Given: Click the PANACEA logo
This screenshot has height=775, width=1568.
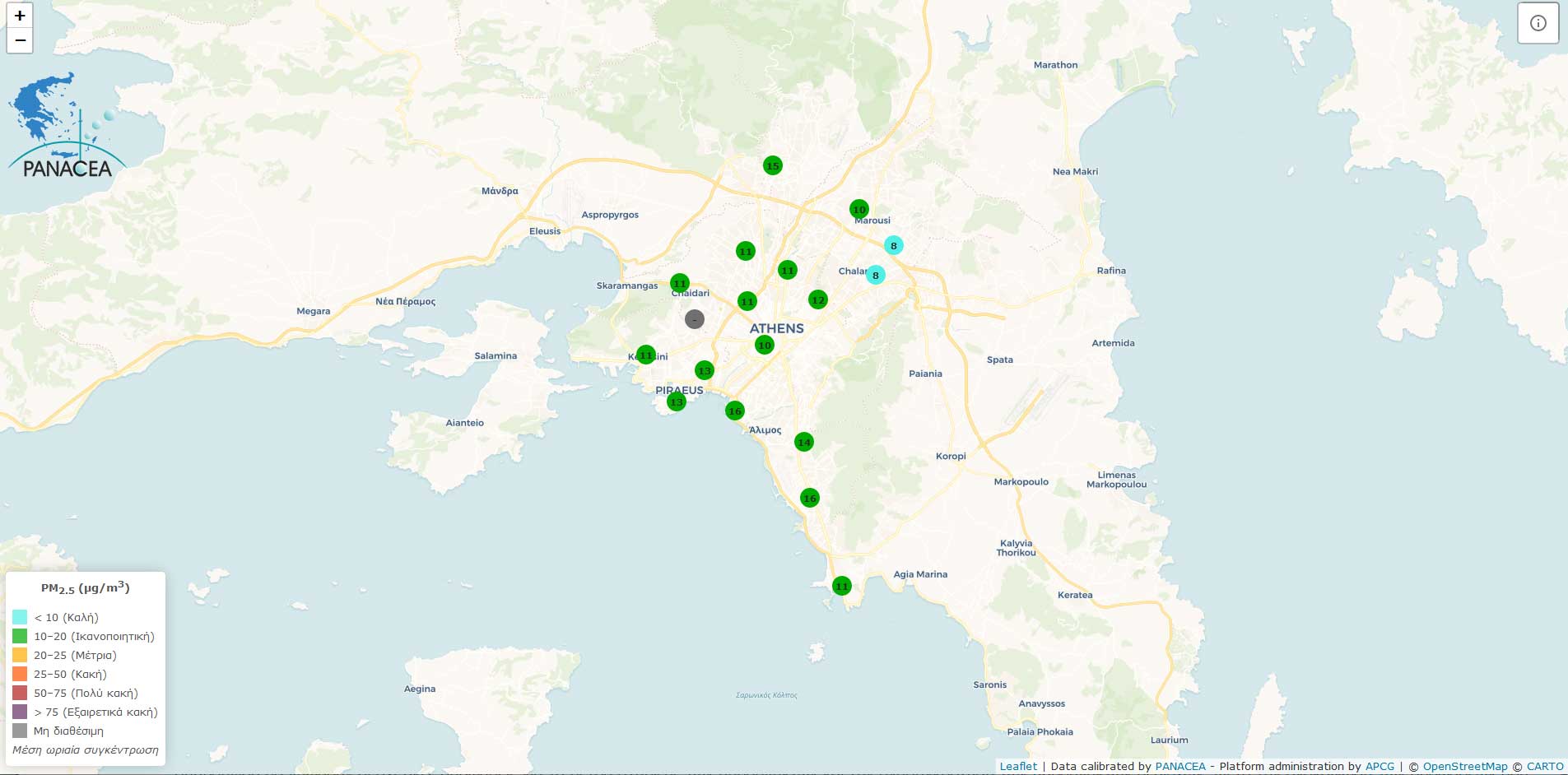Looking at the screenshot, I should pyautogui.click(x=66, y=127).
